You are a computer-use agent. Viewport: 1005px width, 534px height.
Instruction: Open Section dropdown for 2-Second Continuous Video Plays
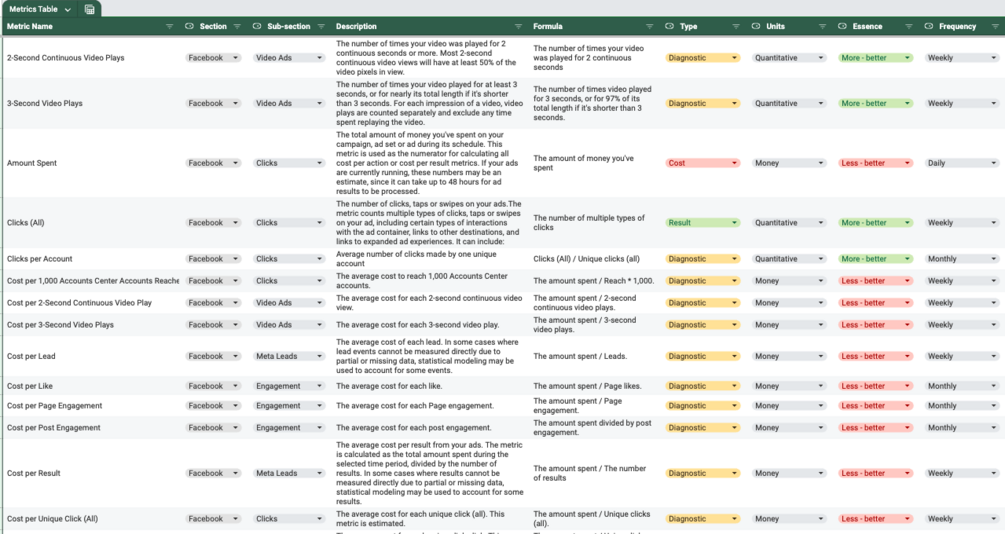(213, 58)
